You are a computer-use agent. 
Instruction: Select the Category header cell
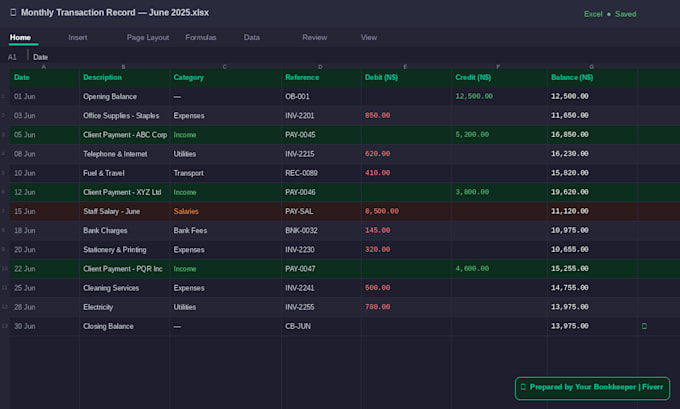(x=226, y=77)
